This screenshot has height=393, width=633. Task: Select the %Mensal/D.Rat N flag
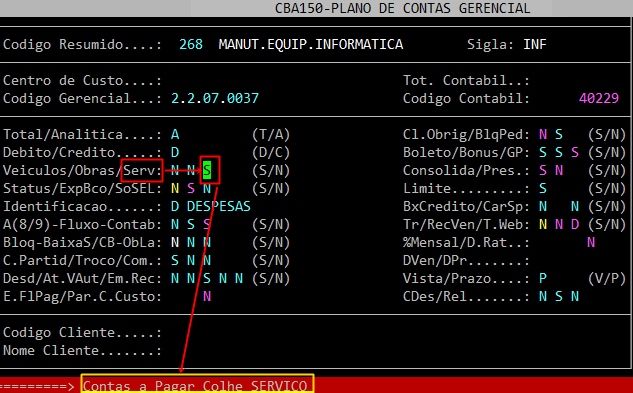coord(591,242)
